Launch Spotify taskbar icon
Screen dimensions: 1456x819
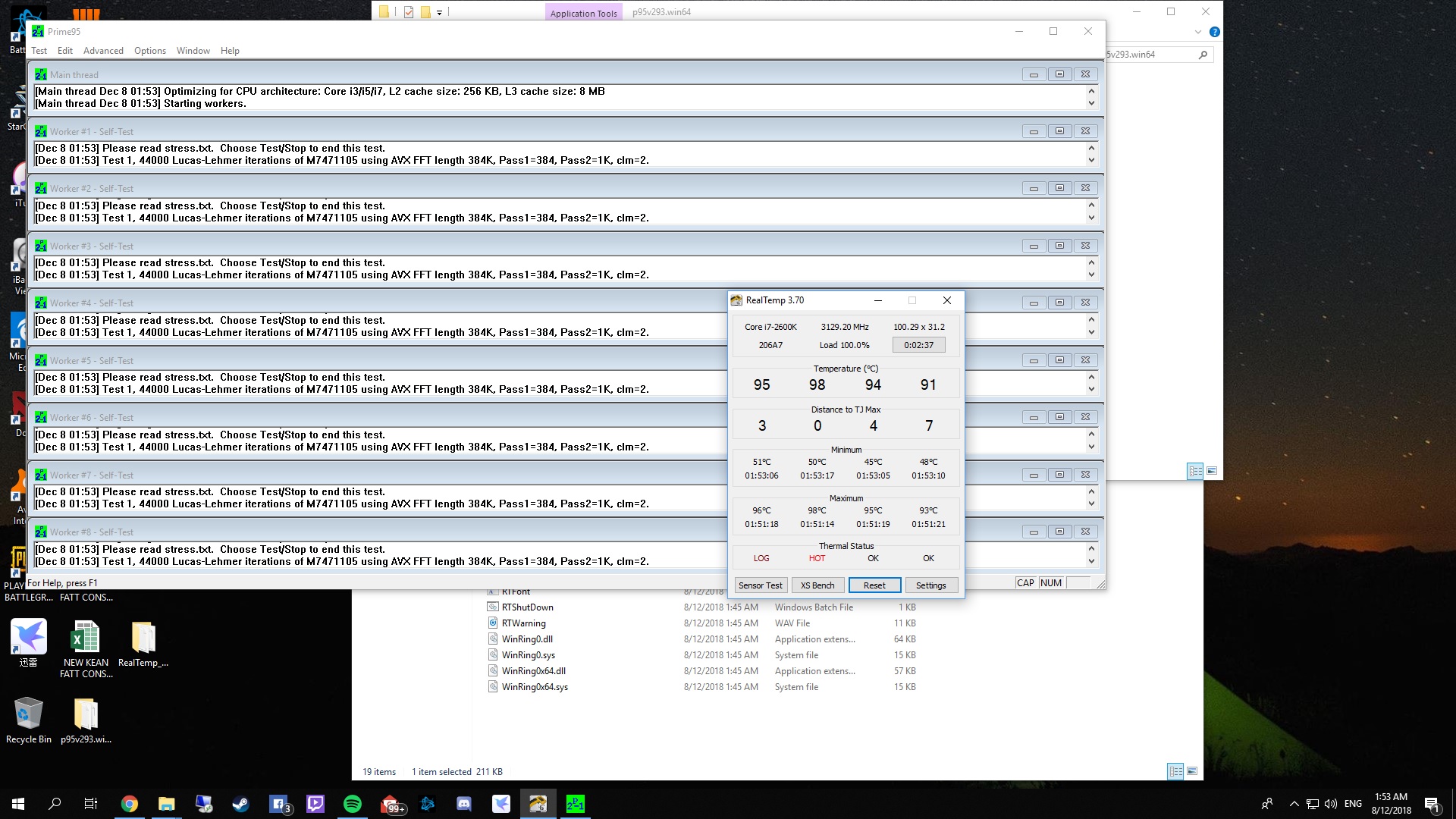click(x=353, y=804)
